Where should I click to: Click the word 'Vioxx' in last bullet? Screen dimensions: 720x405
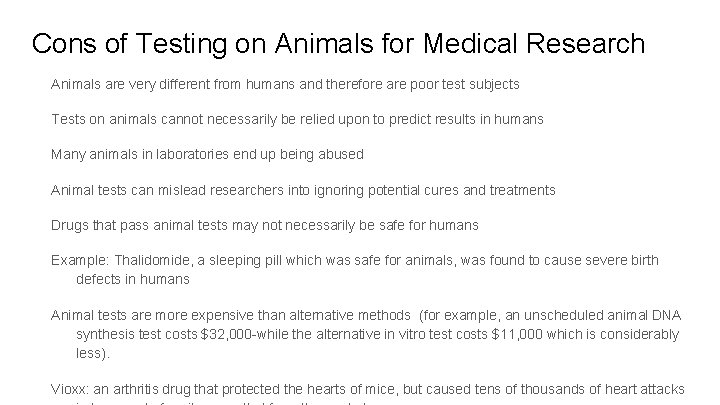click(70, 389)
